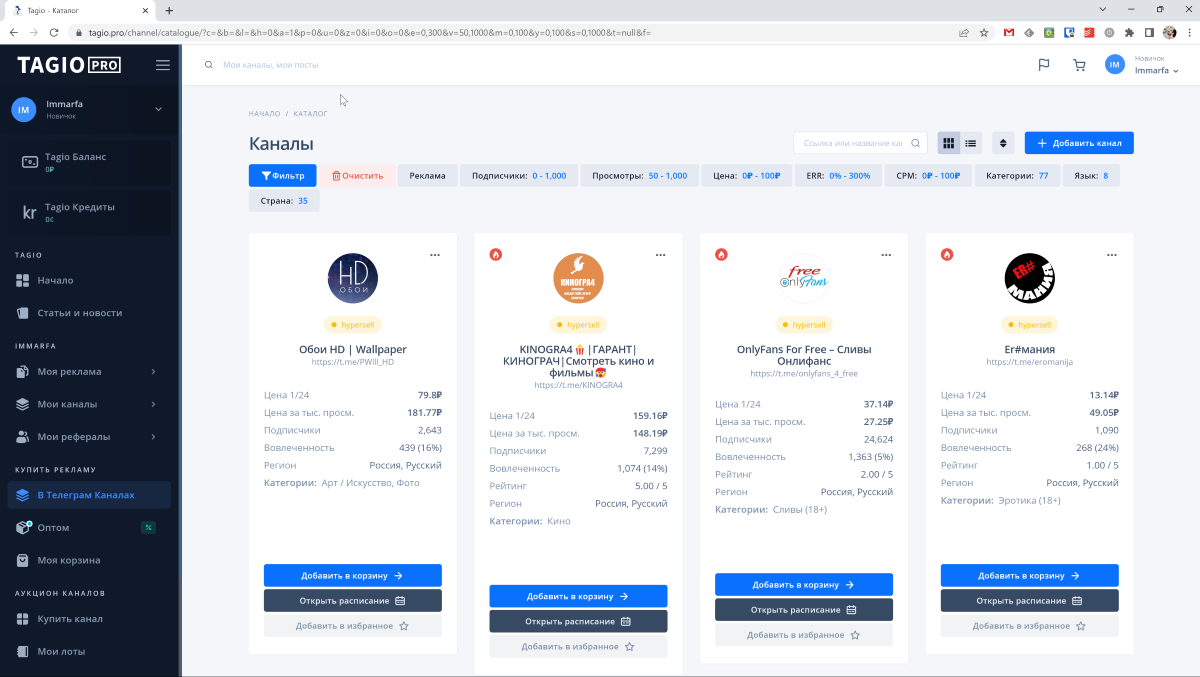Open link https://t.me/KINOGRA4

click(579, 385)
